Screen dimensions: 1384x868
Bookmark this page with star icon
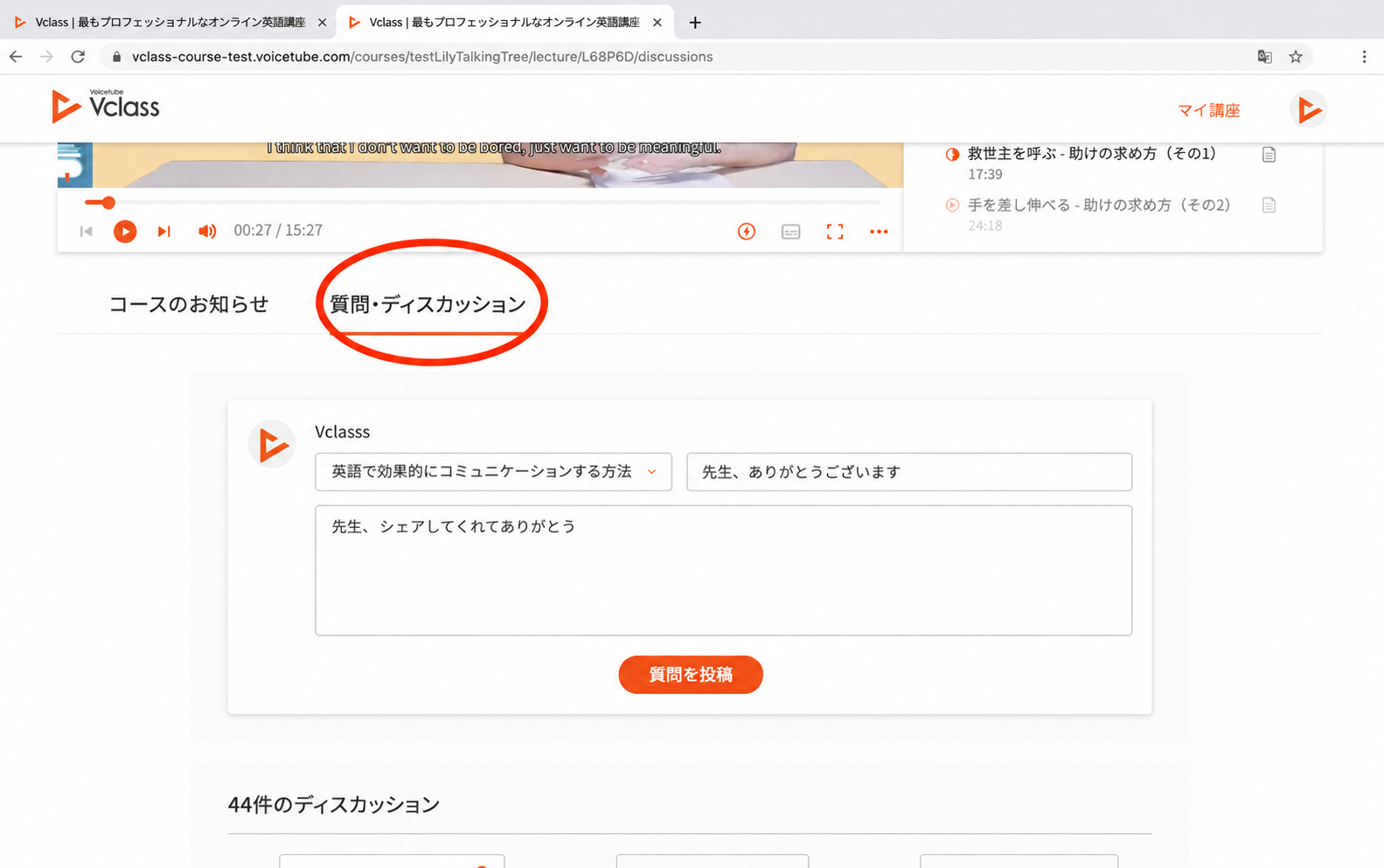point(1296,57)
